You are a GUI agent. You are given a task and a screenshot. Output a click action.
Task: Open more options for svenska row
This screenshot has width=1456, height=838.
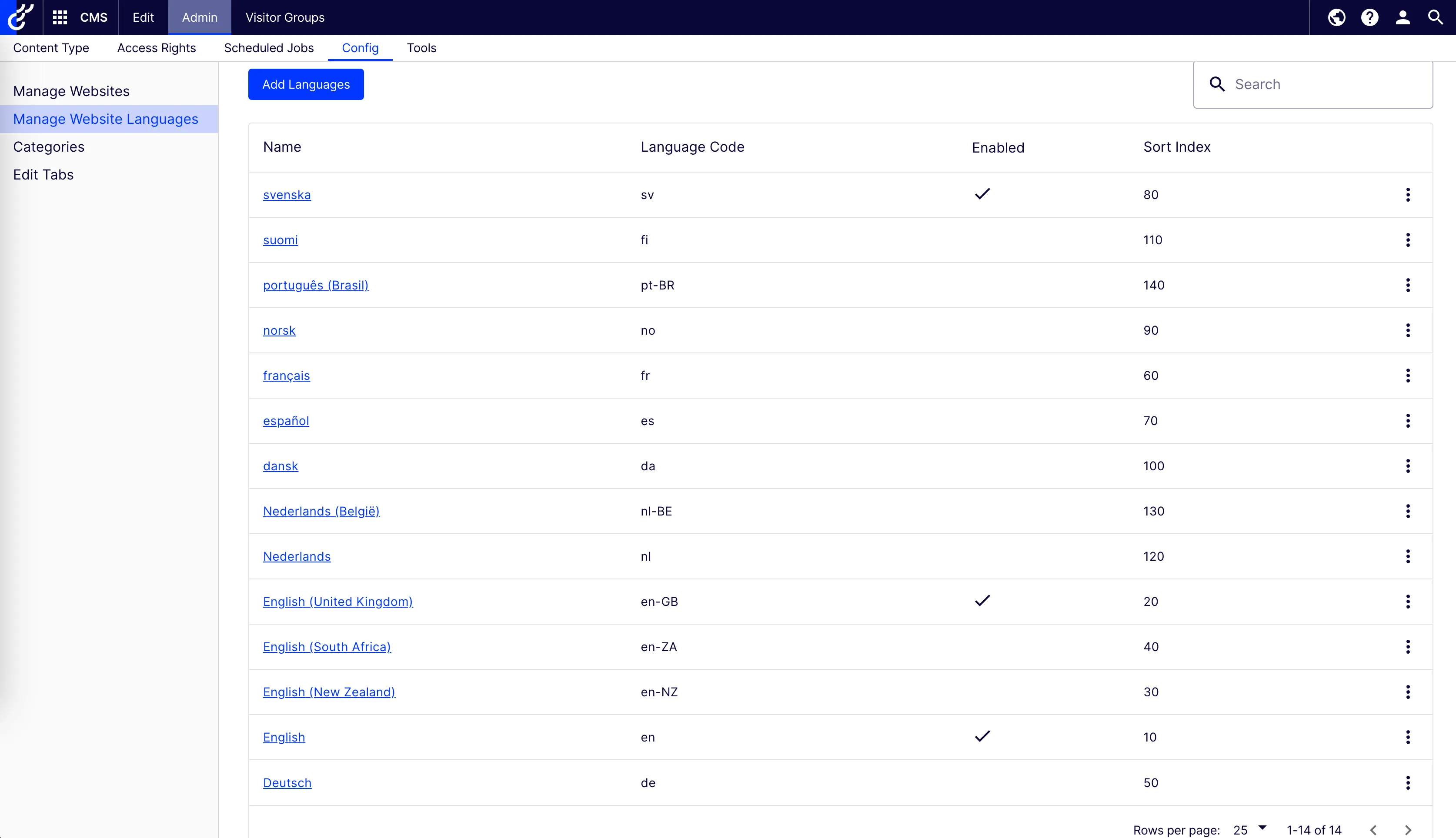[1408, 195]
